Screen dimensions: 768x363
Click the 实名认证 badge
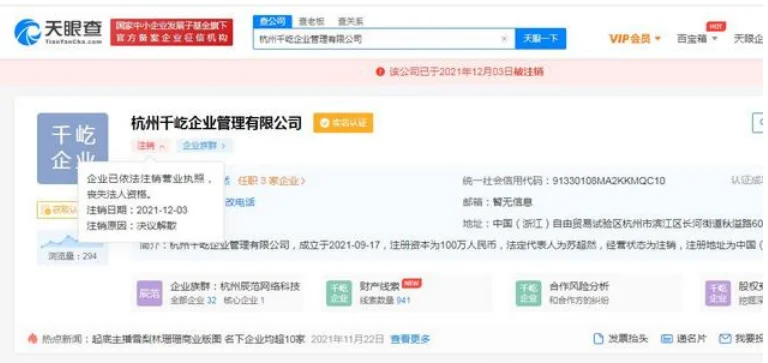point(343,123)
